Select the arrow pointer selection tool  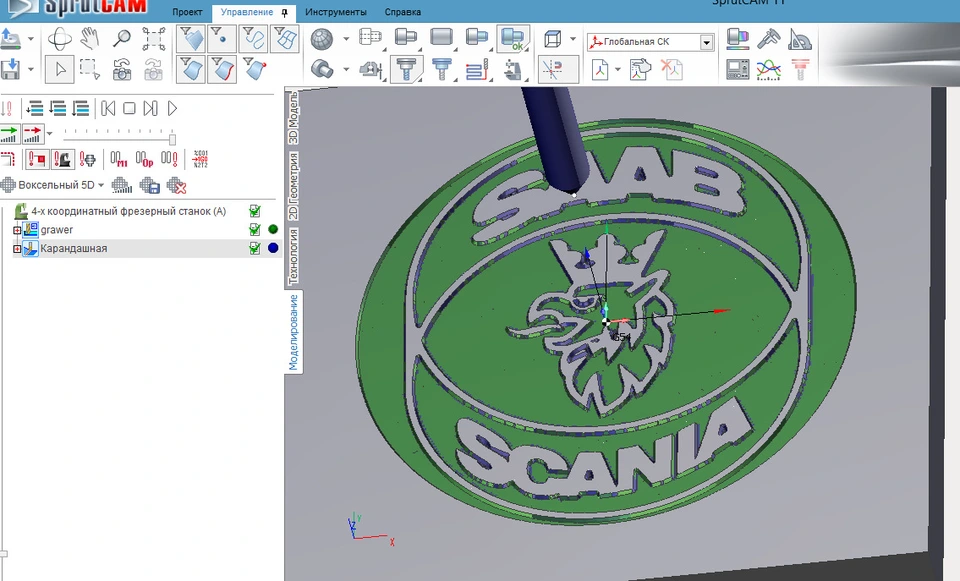(x=60, y=69)
